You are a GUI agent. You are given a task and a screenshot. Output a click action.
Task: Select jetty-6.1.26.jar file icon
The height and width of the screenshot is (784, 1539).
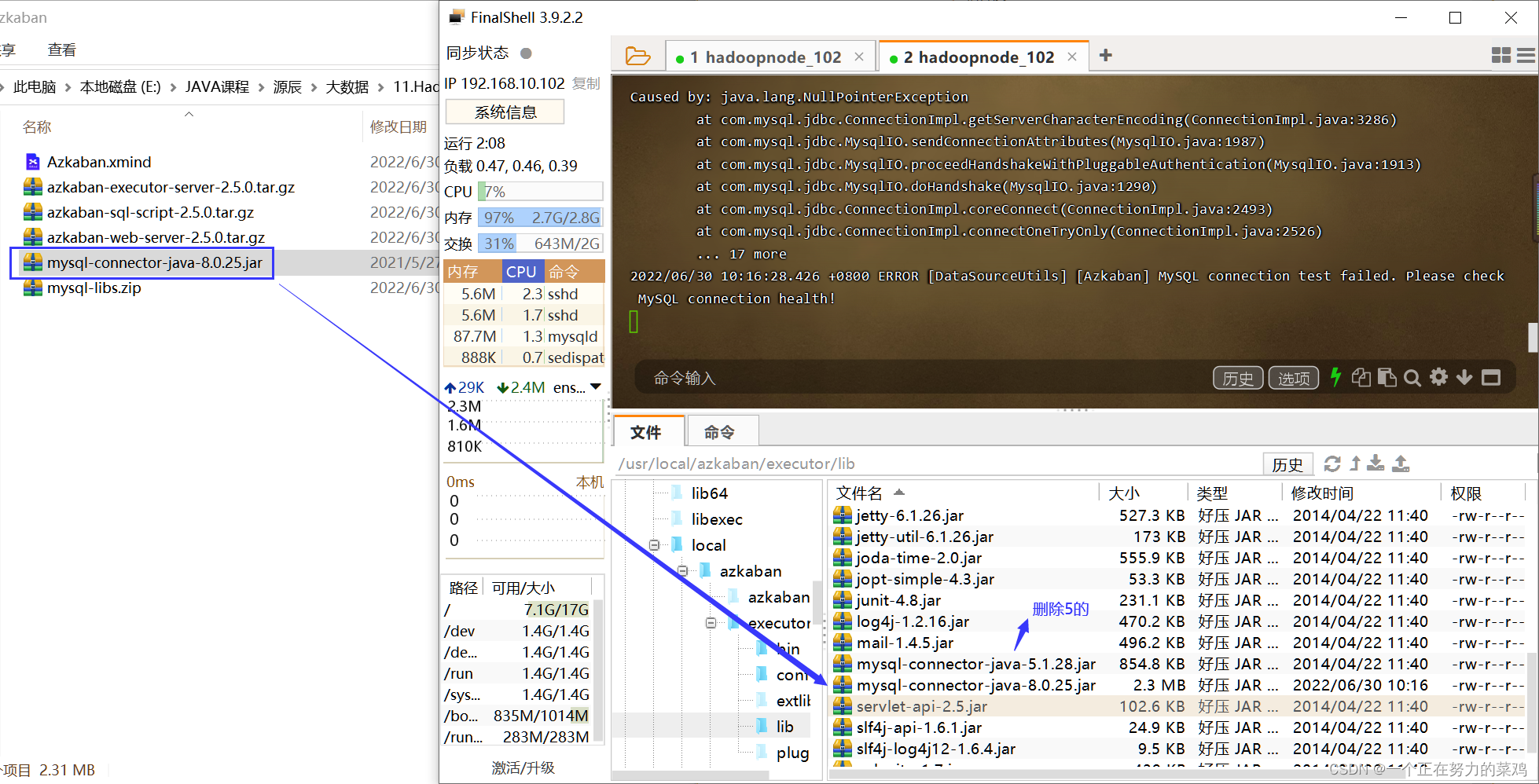(842, 515)
